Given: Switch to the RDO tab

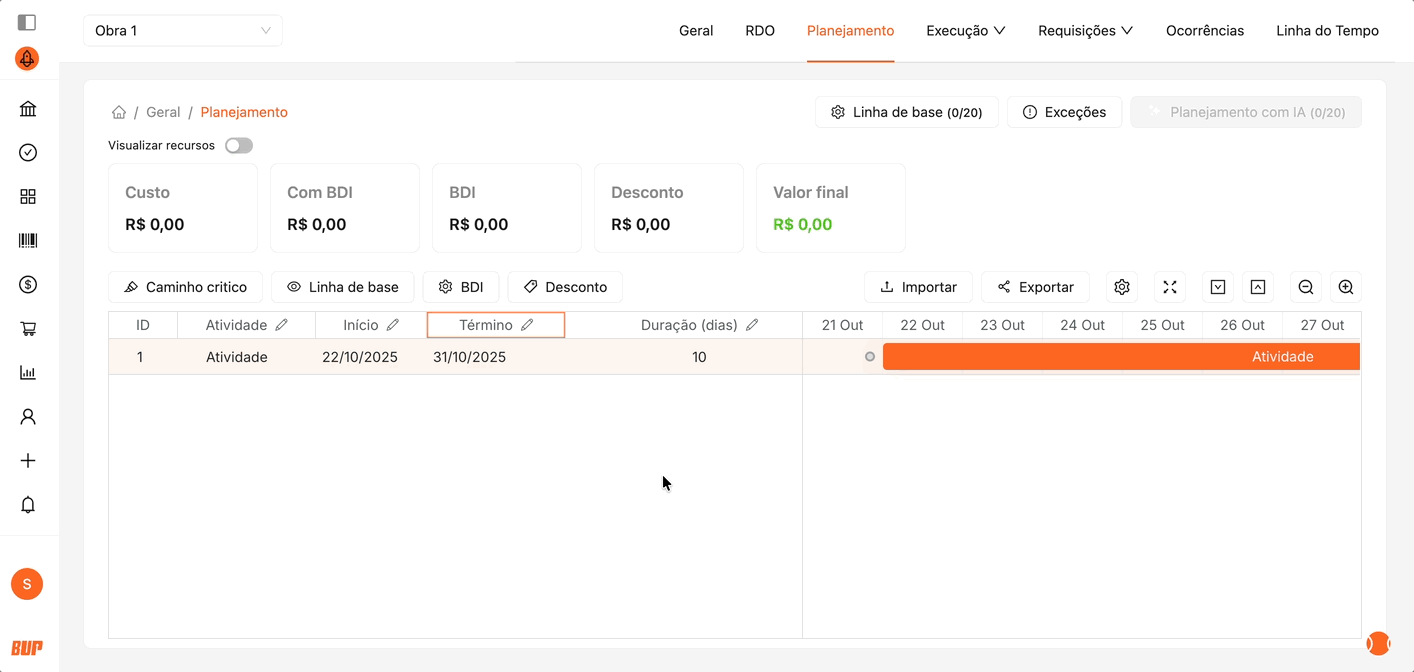Looking at the screenshot, I should click(x=760, y=31).
